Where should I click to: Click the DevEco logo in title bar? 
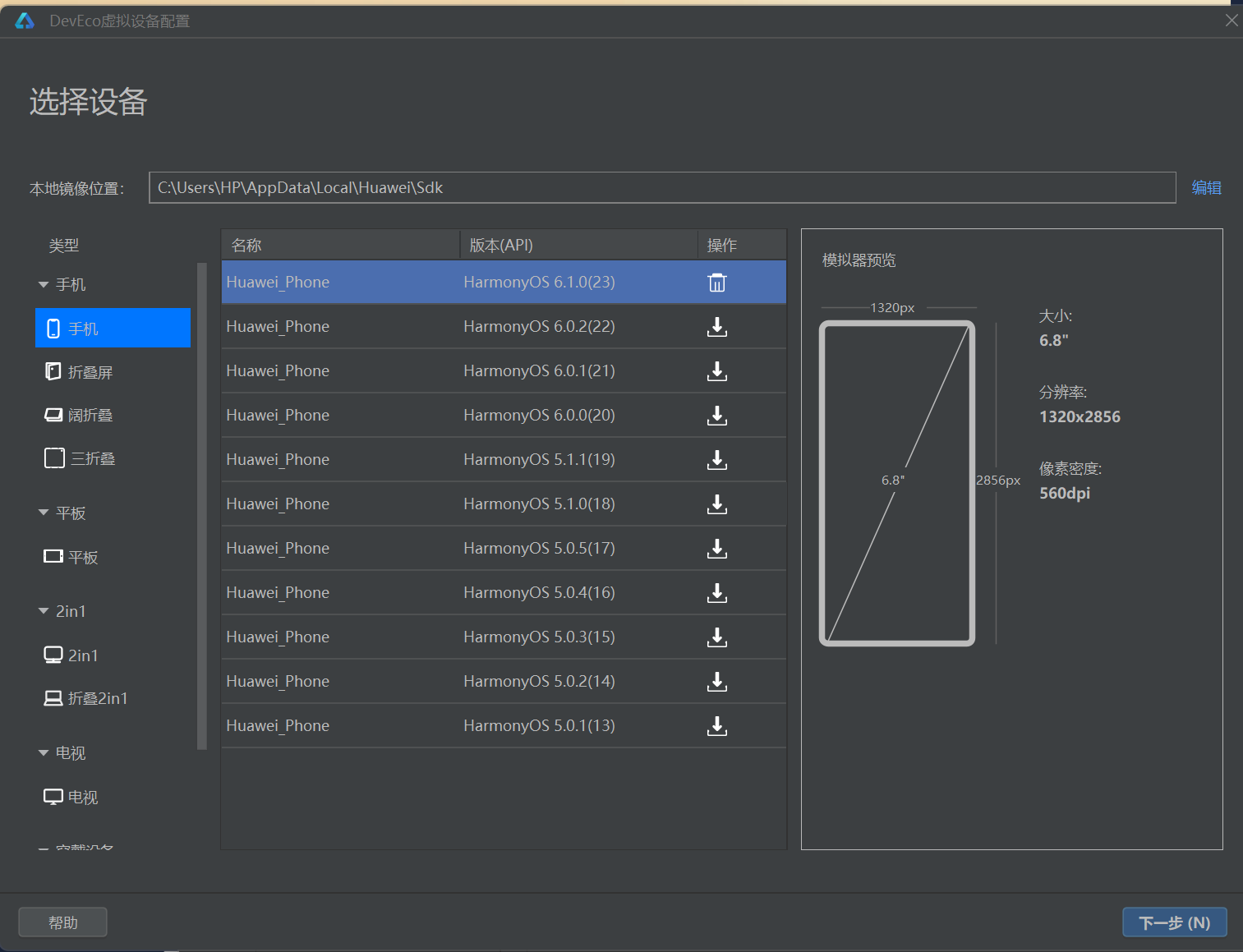point(25,21)
